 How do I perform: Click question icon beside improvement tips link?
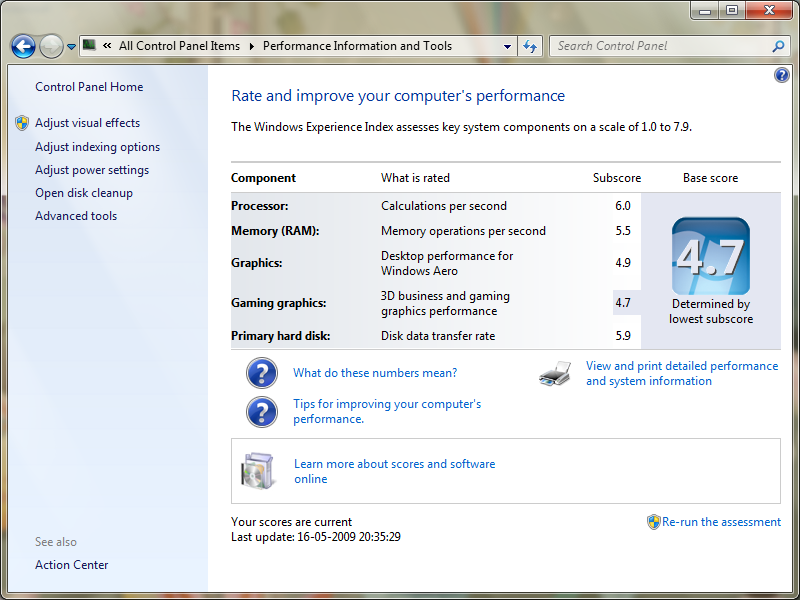(x=262, y=412)
